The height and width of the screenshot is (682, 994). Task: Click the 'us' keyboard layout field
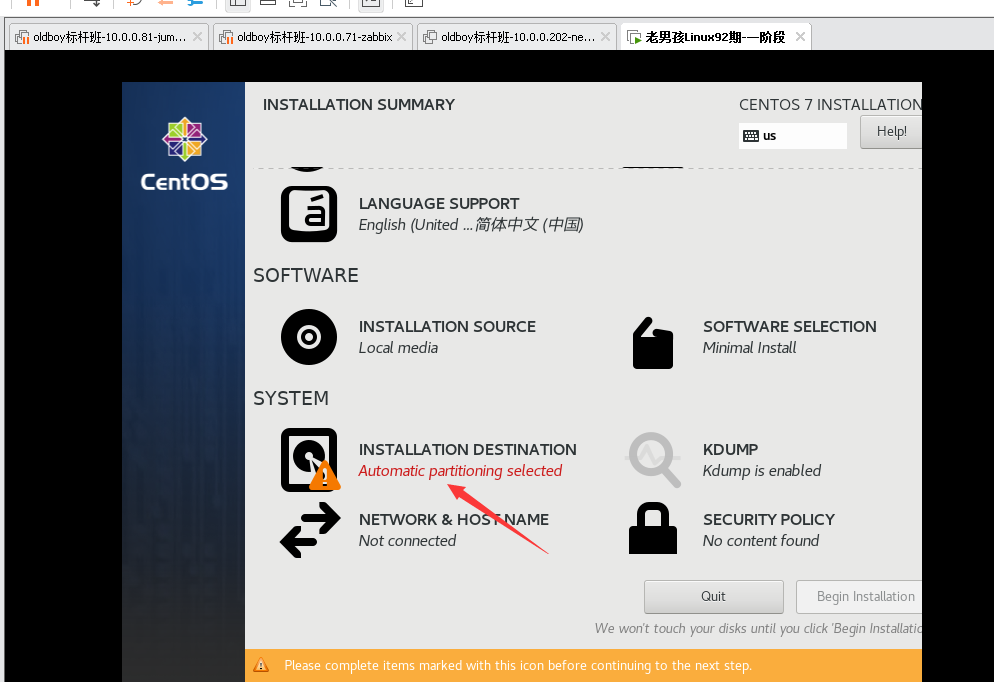(792, 136)
